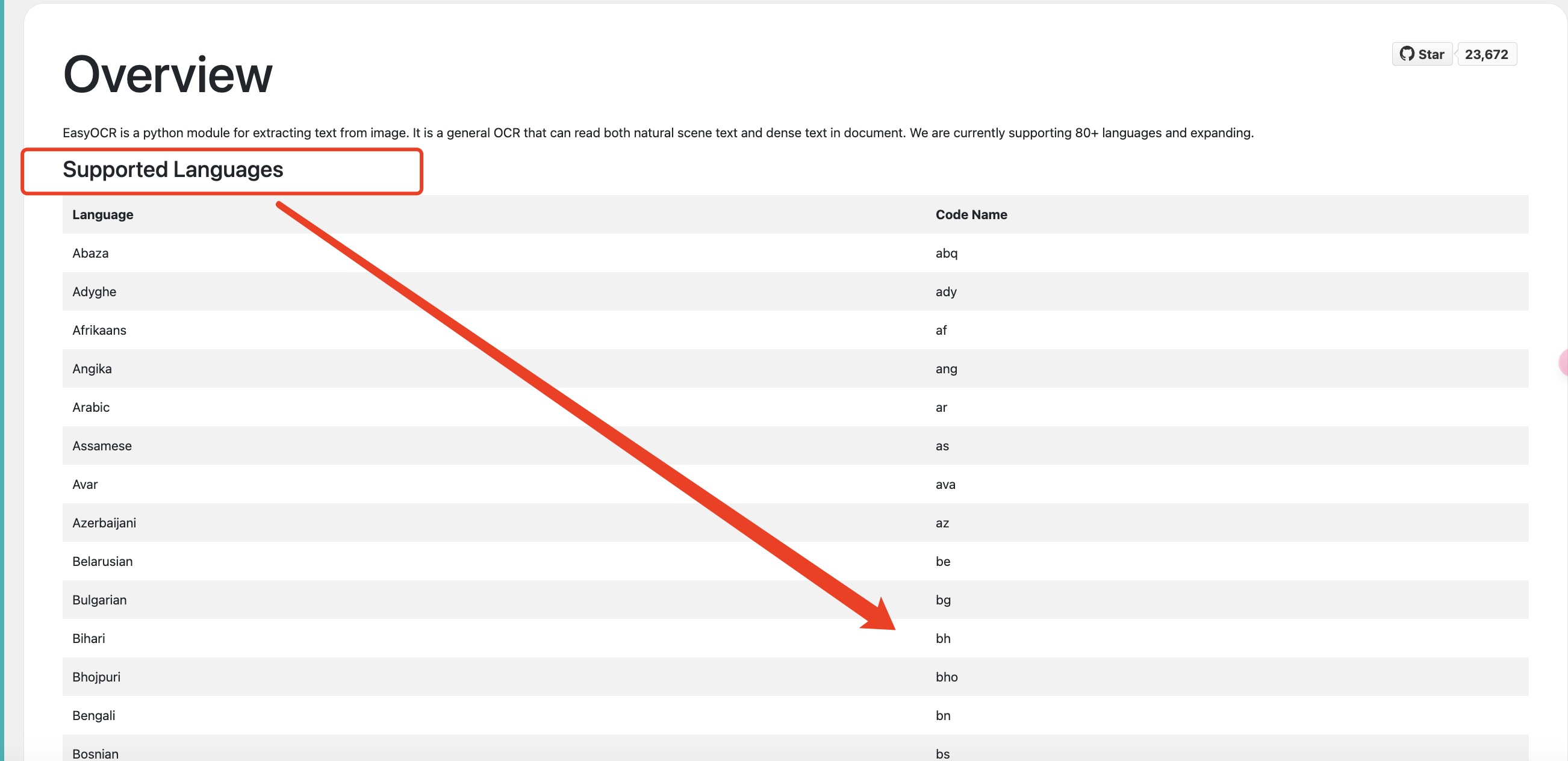Click the EasyOCR description paragraph
Viewport: 1568px width, 761px height.
tap(658, 132)
